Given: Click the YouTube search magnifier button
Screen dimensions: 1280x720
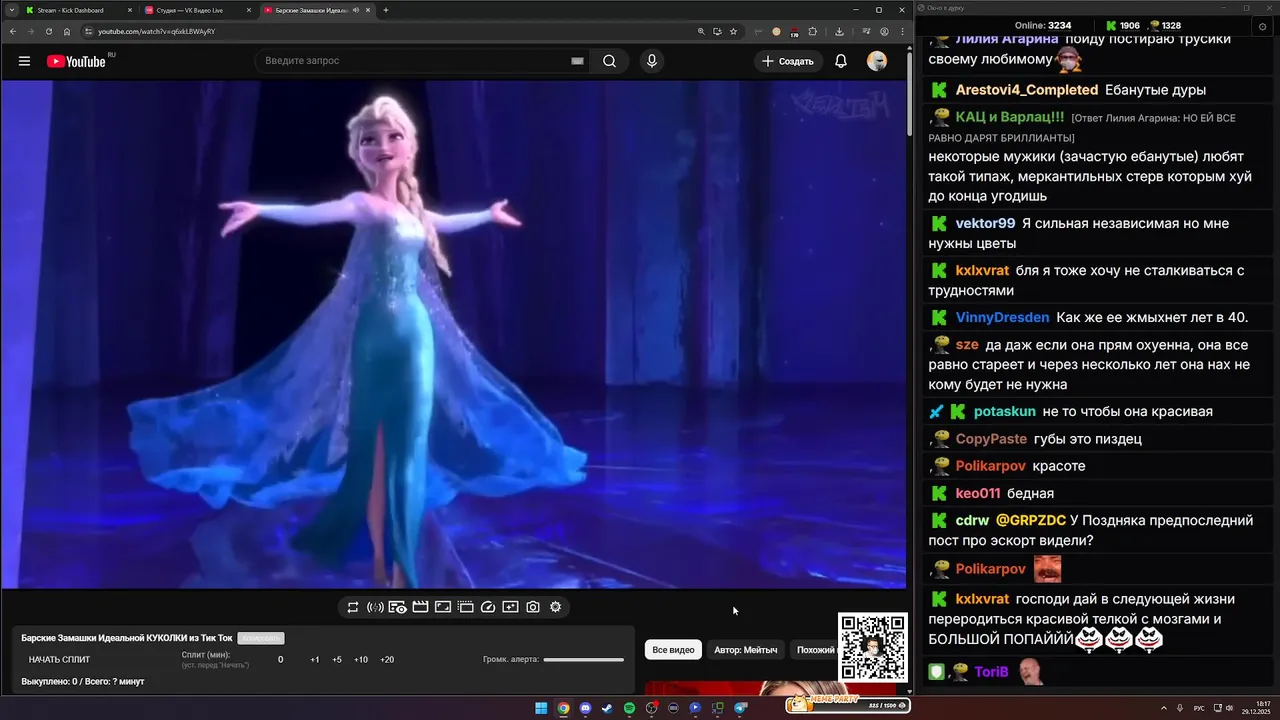Looking at the screenshot, I should [609, 61].
